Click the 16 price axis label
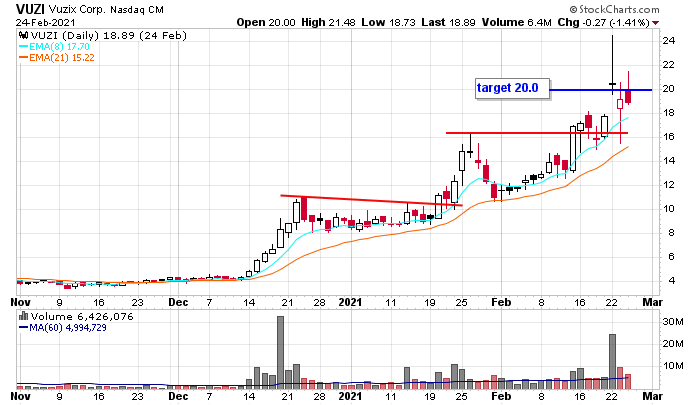 coord(669,137)
